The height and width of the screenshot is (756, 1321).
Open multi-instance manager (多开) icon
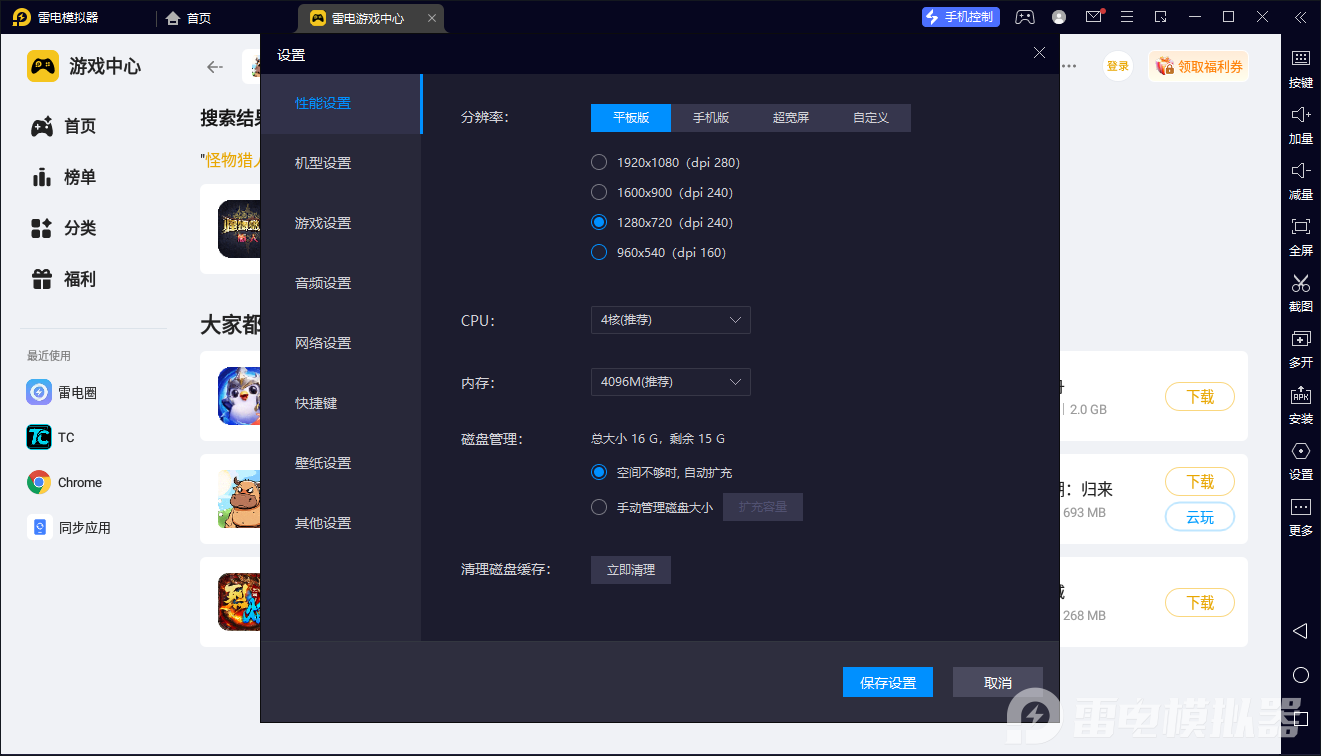pyautogui.click(x=1300, y=339)
